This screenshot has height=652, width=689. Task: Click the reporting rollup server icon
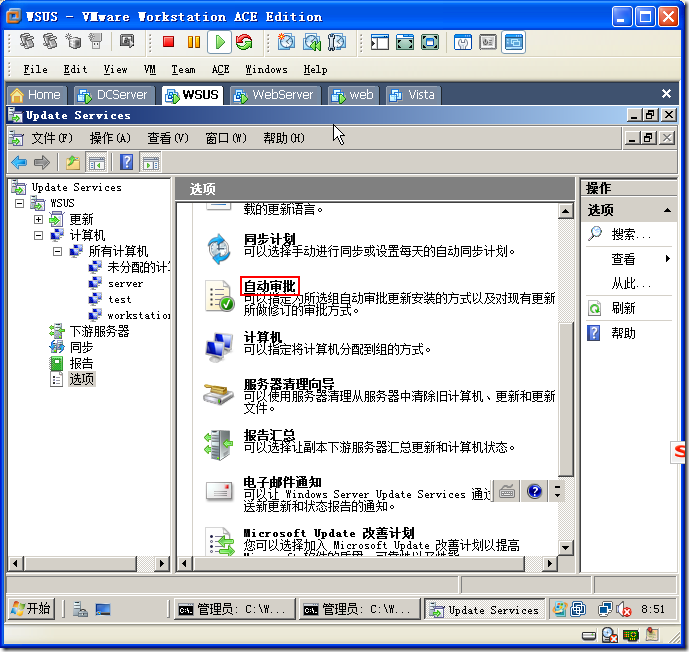point(218,445)
